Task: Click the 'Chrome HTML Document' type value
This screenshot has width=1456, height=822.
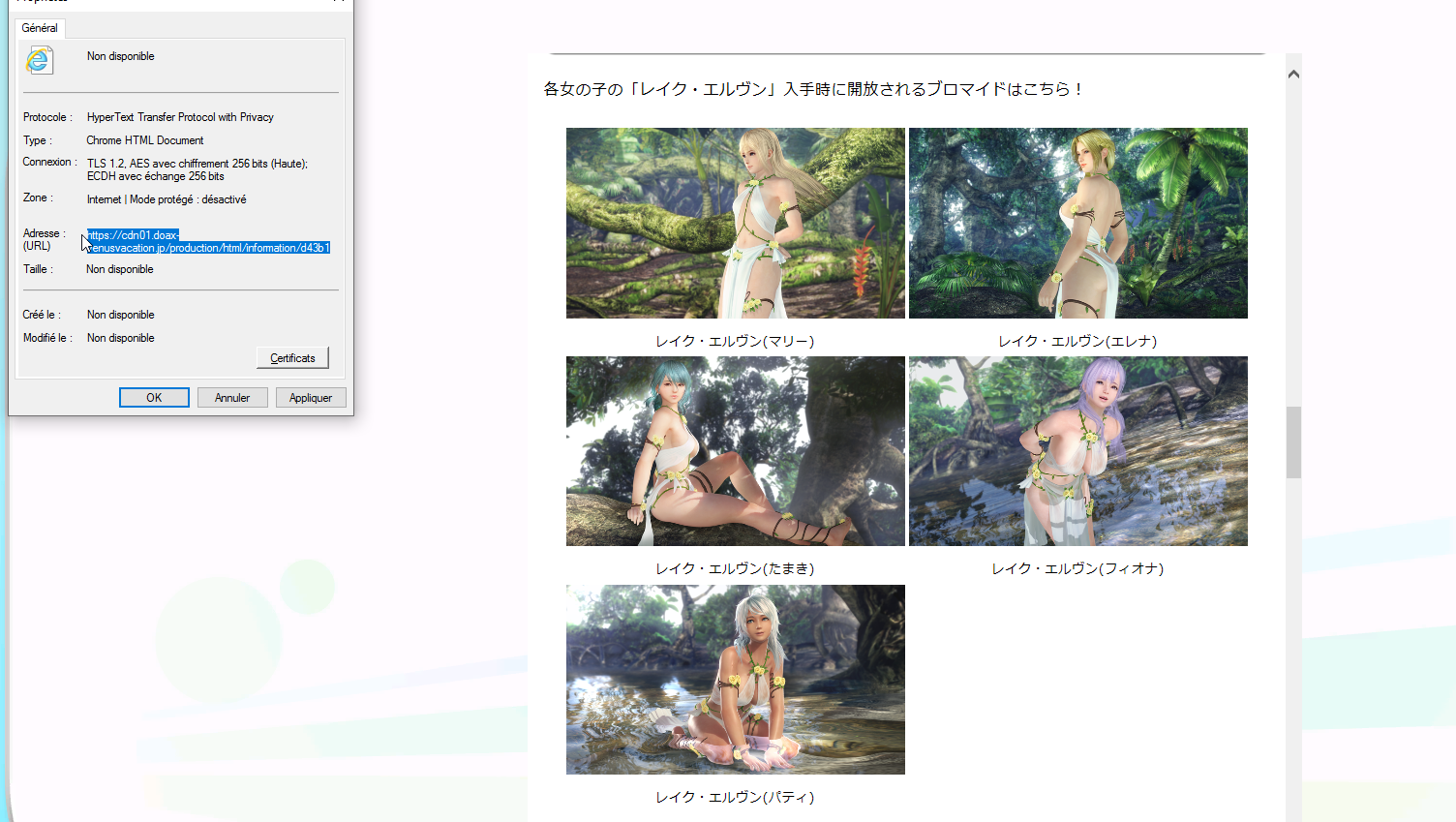Action: point(145,140)
